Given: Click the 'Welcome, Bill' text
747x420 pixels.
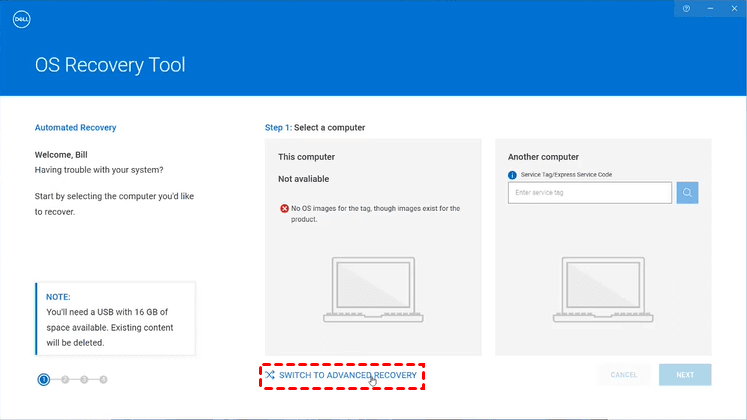Looking at the screenshot, I should [x=61, y=155].
